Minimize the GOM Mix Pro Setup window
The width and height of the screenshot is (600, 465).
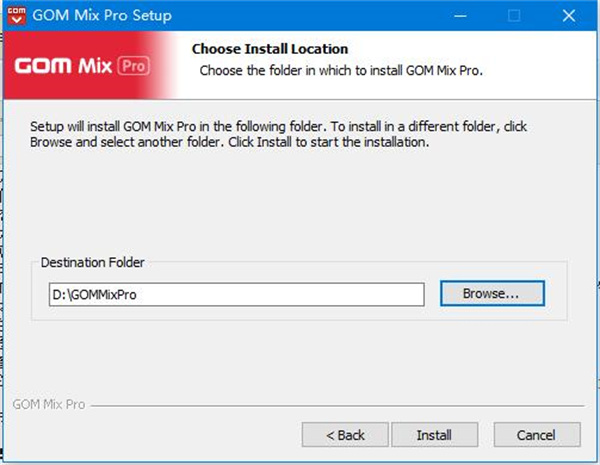click(460, 16)
